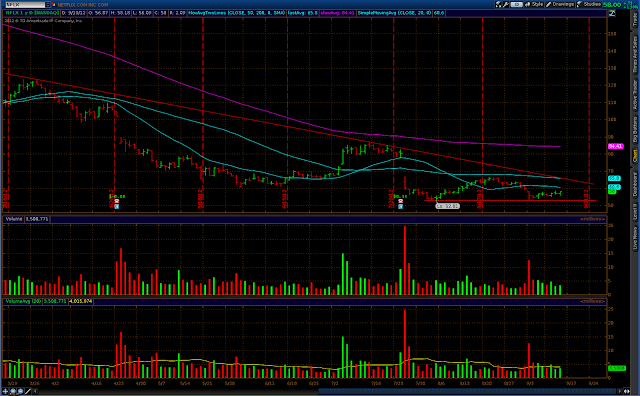Select the trendline drawing tool icon
Viewport: 640px width, 396px height.
pos(28,391)
